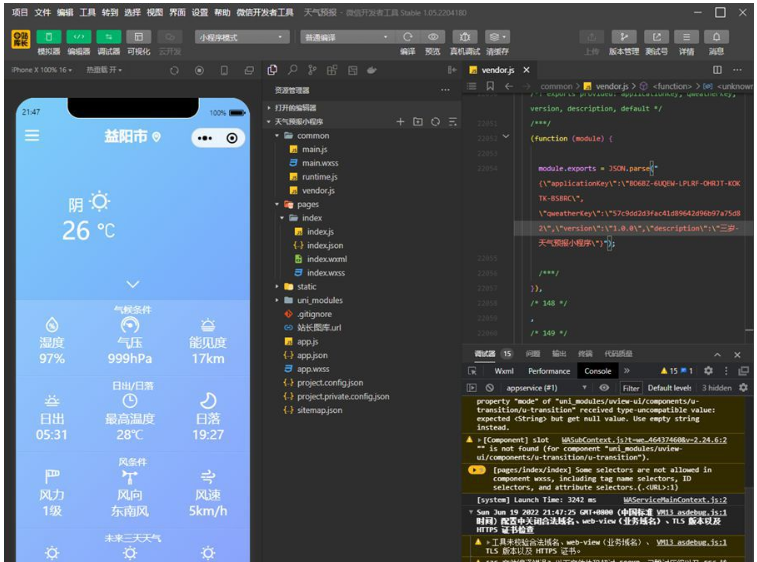The height and width of the screenshot is (562, 757).
Task: Toggle the debugger panel button
Action: pyautogui.click(x=109, y=37)
